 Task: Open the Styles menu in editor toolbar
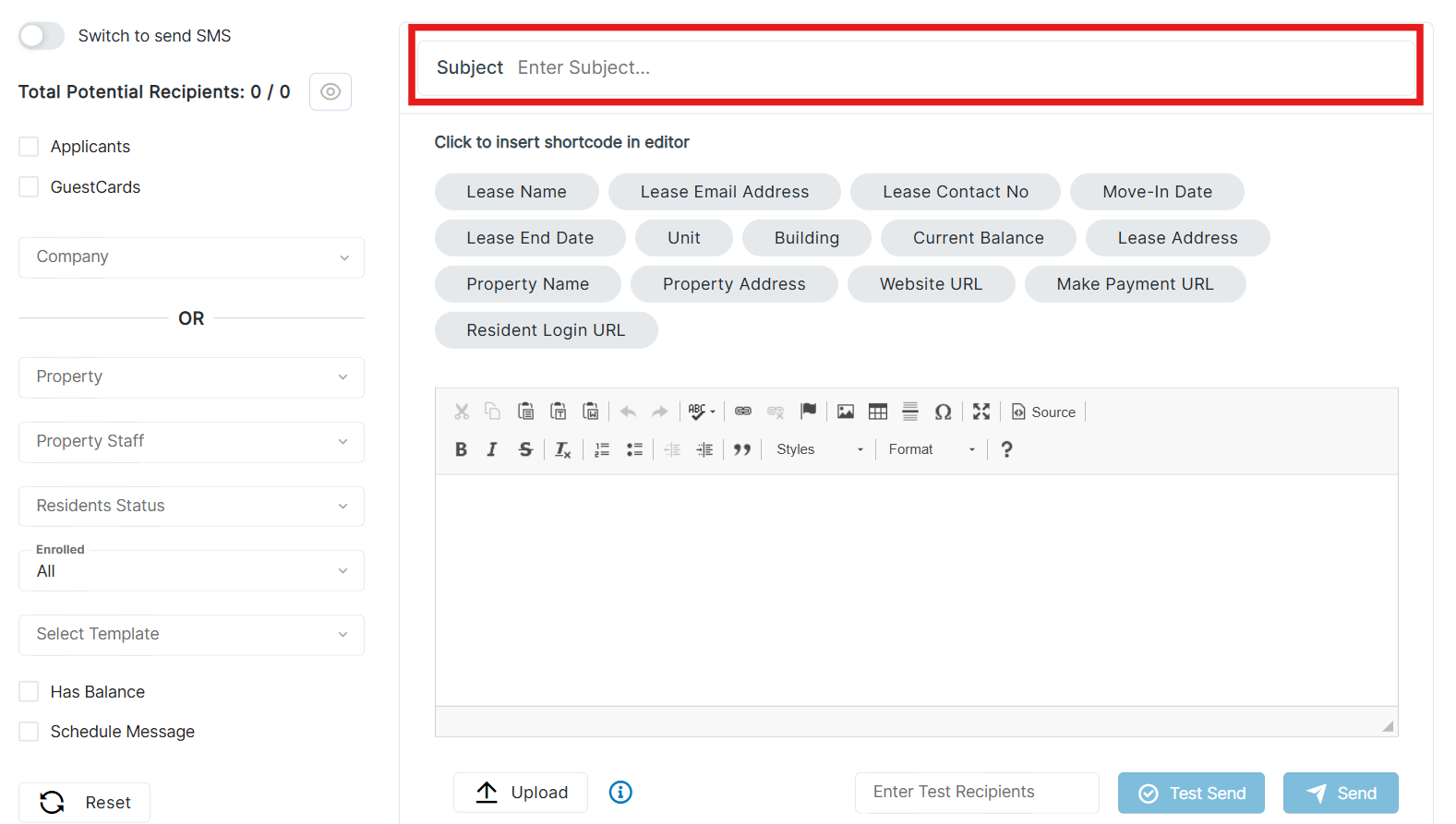point(819,449)
